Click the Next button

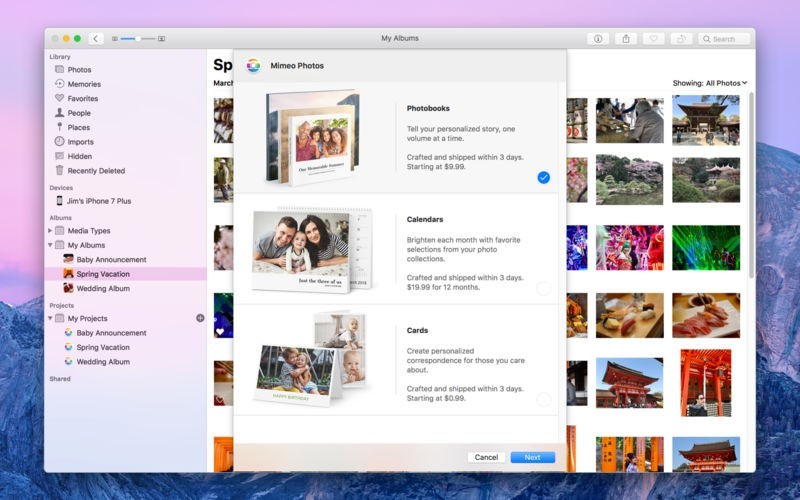pyautogui.click(x=532, y=457)
